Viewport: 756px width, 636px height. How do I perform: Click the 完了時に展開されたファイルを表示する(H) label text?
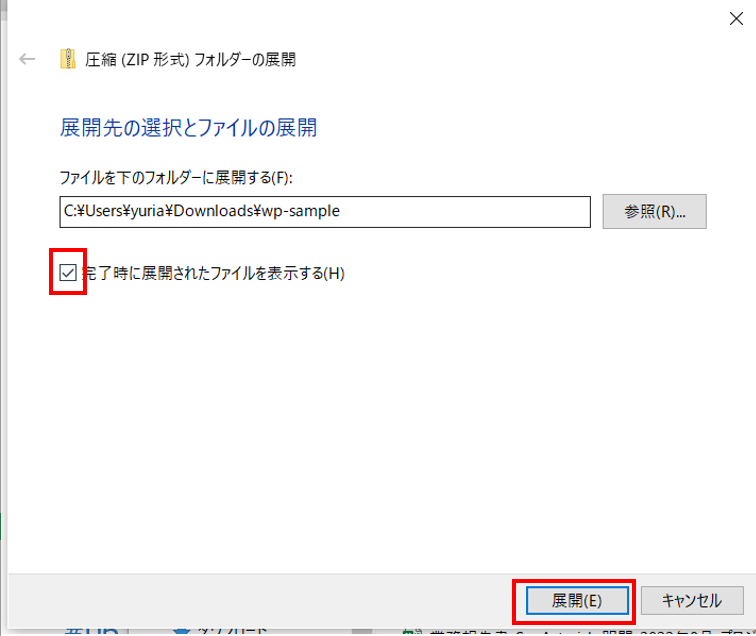pos(214,273)
